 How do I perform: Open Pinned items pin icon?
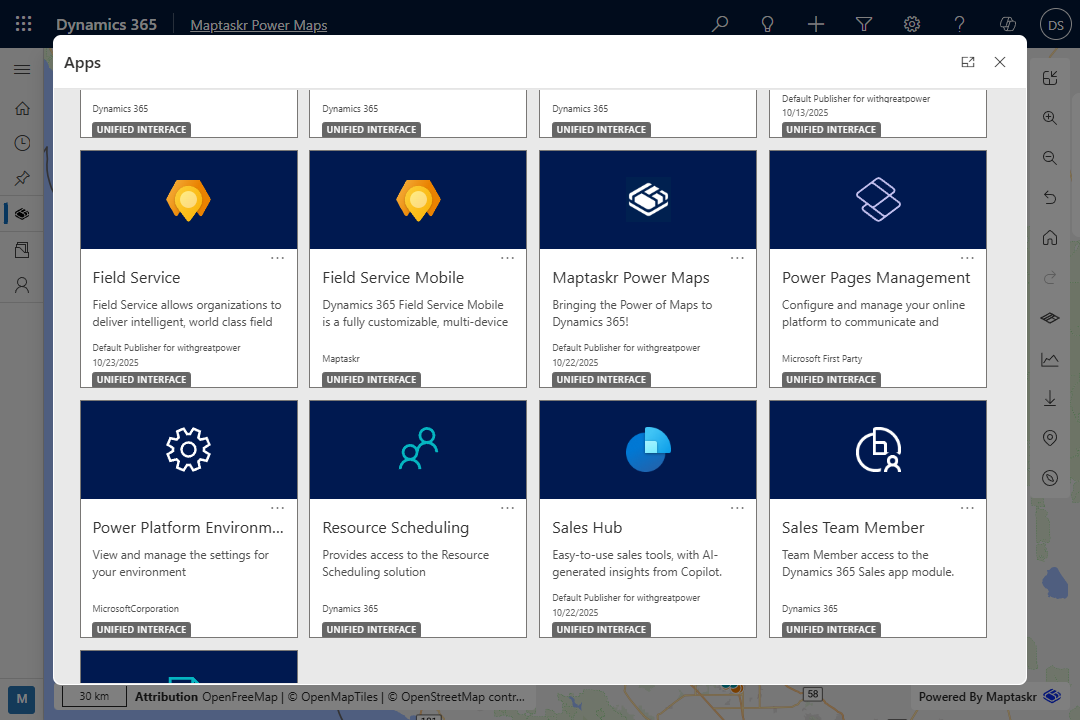[x=22, y=178]
